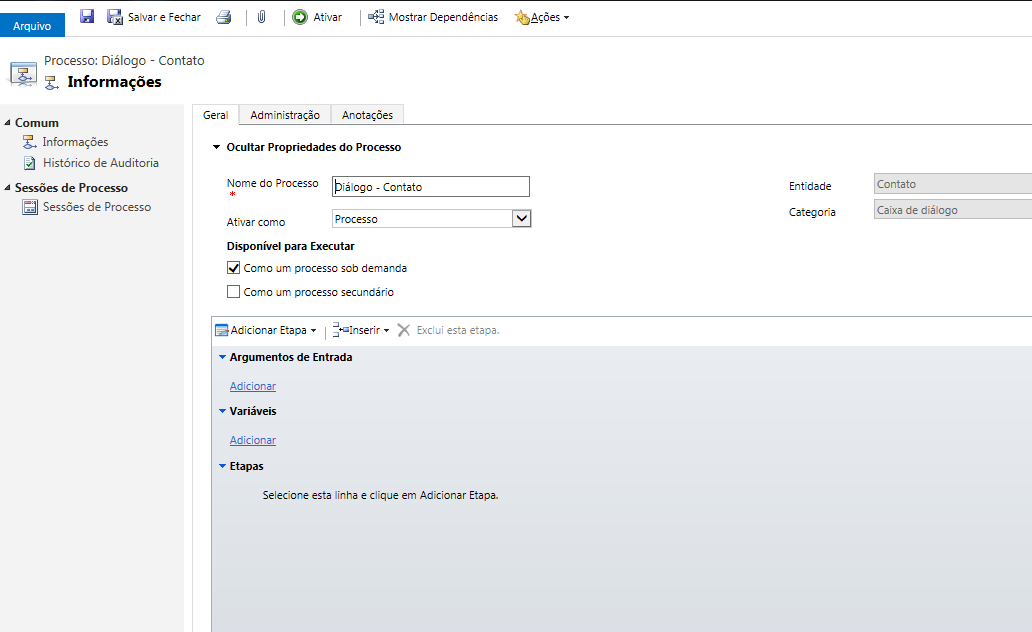This screenshot has width=1032, height=632.
Task: Open the Ativar como dropdown
Action: pos(520,219)
